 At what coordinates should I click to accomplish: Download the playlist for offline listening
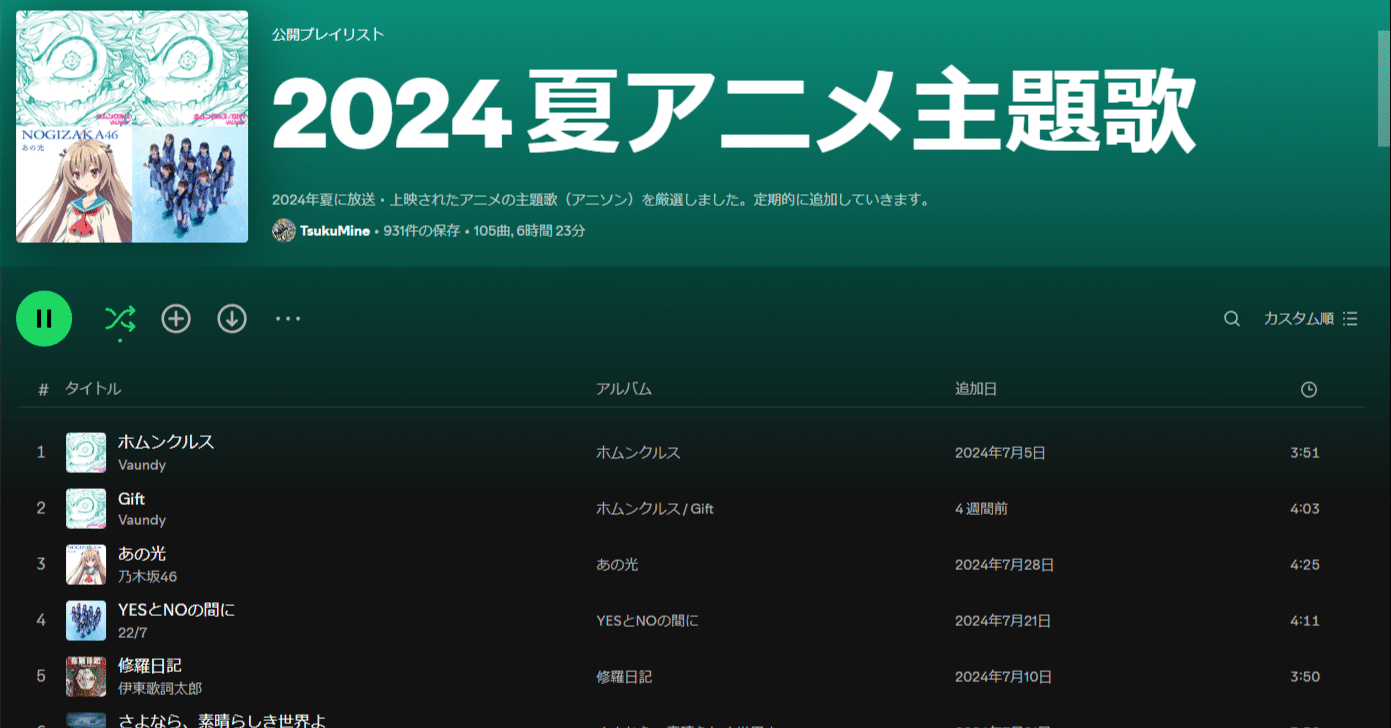[x=232, y=319]
